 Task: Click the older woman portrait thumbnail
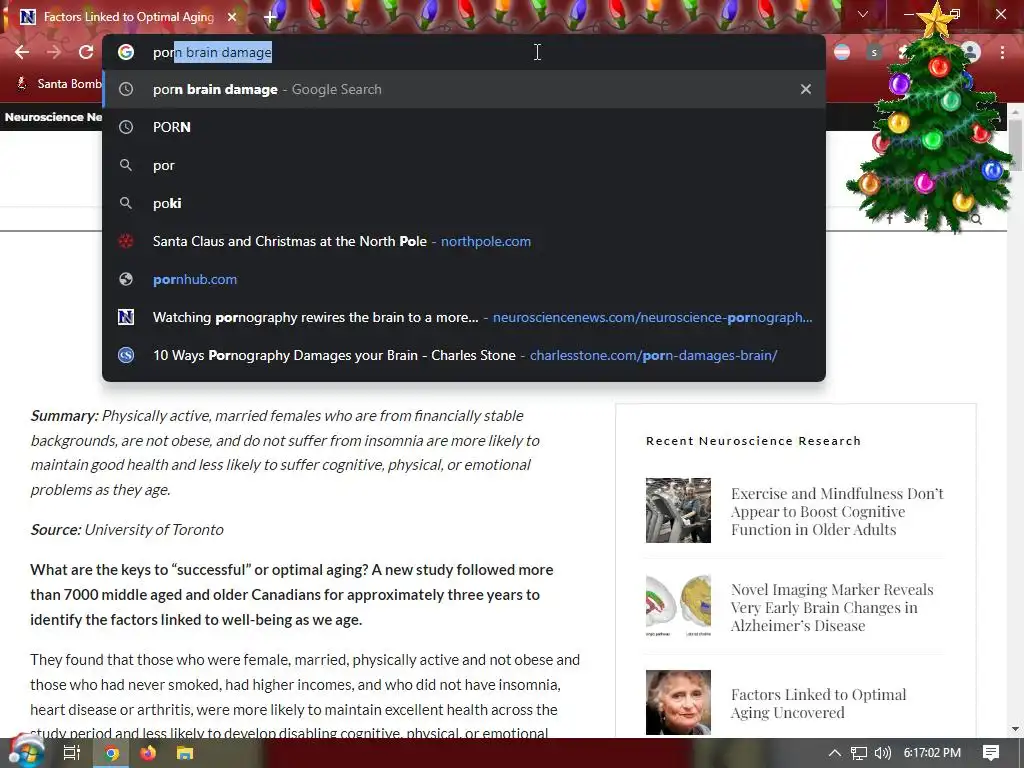(679, 702)
